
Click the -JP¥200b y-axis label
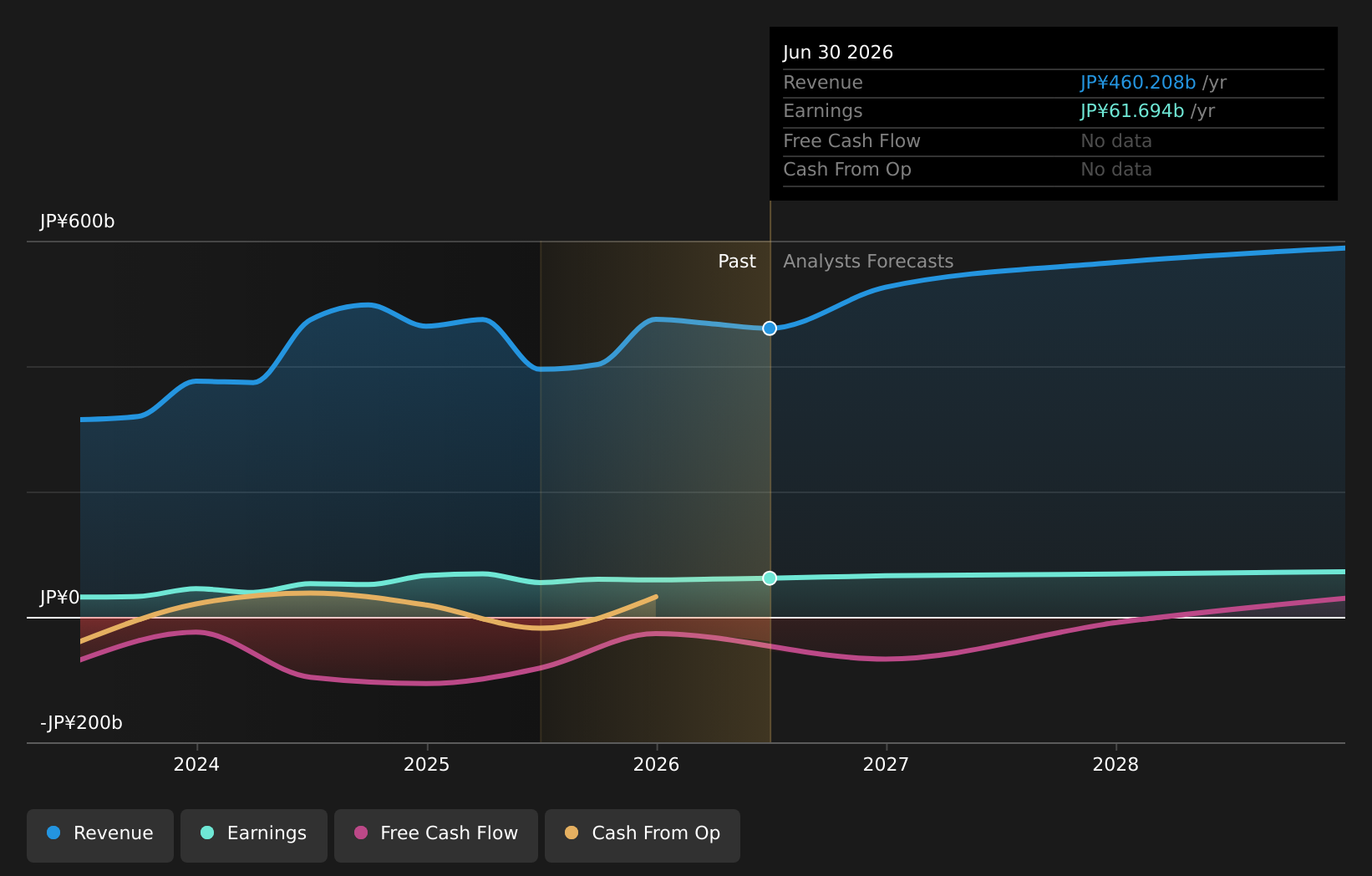pyautogui.click(x=82, y=723)
